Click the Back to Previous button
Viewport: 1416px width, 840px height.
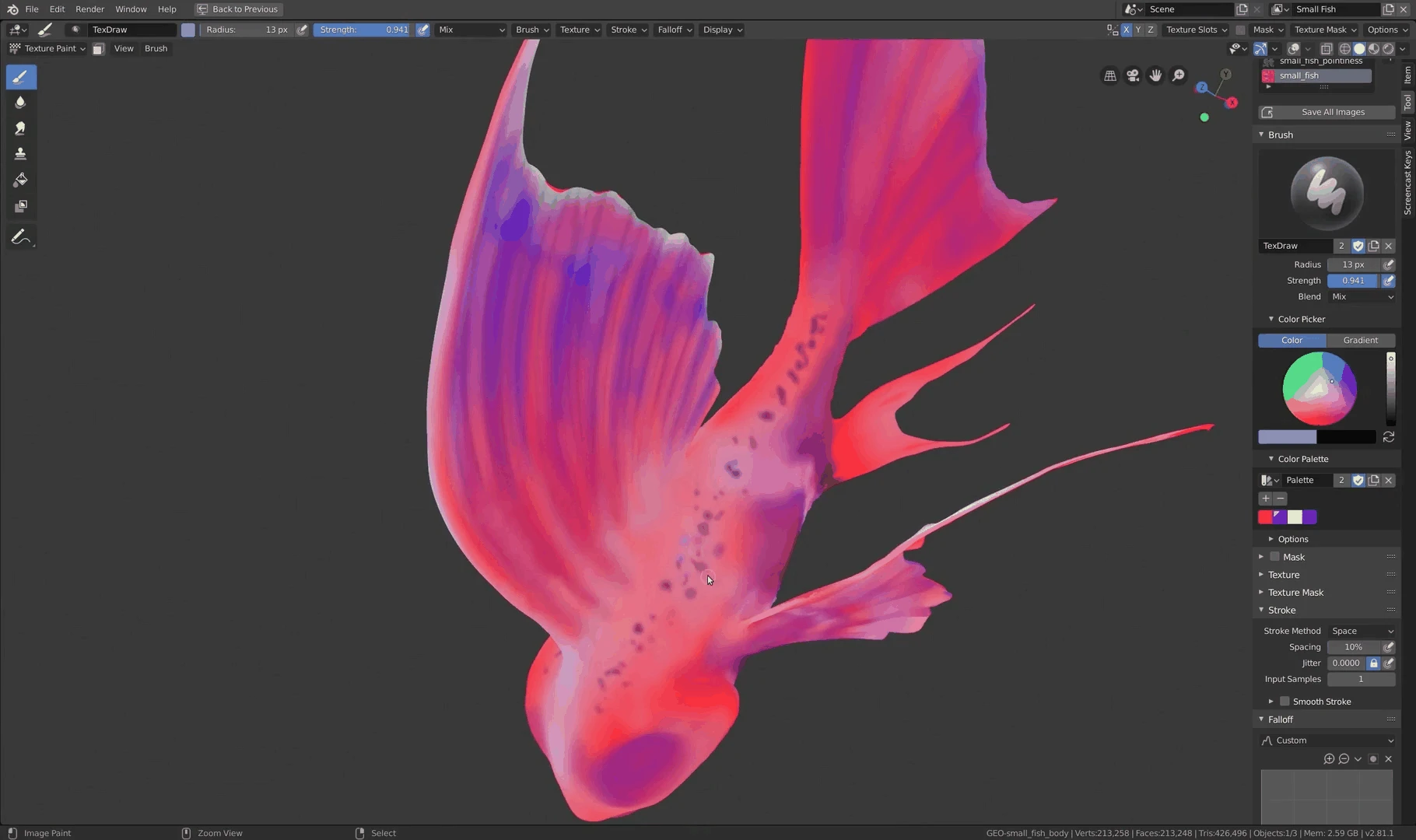point(238,9)
